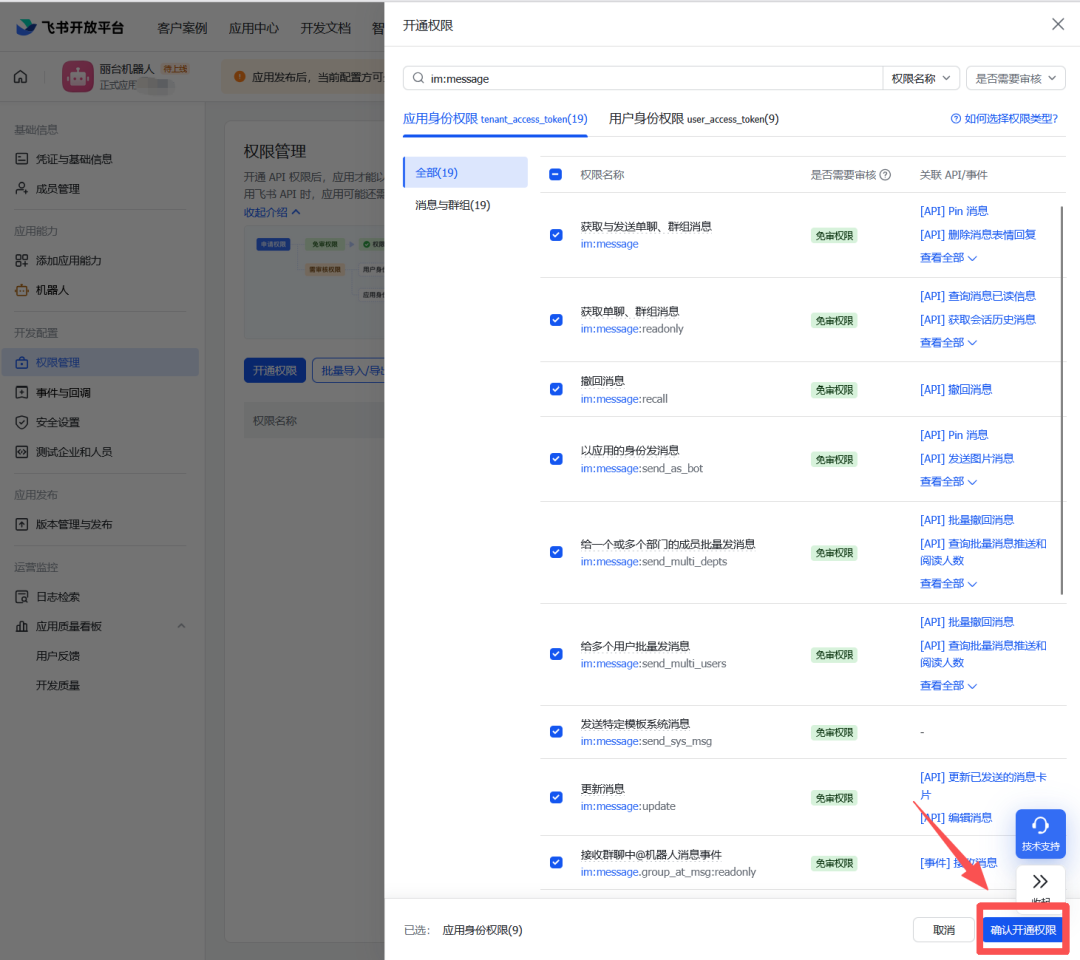Open the 技术支持 headset support button
The width and height of the screenshot is (1080, 960).
[1040, 833]
